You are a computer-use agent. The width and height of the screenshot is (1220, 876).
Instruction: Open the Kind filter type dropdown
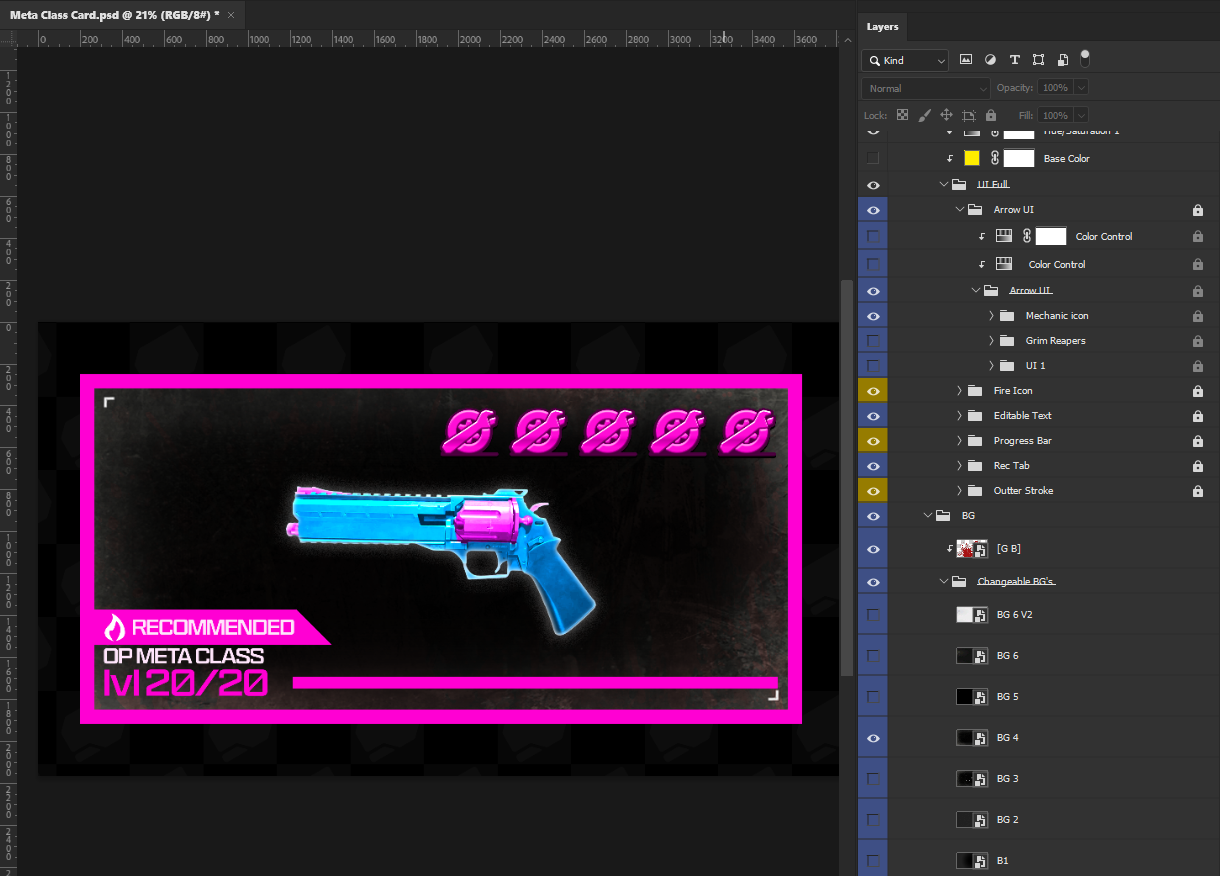tap(905, 60)
